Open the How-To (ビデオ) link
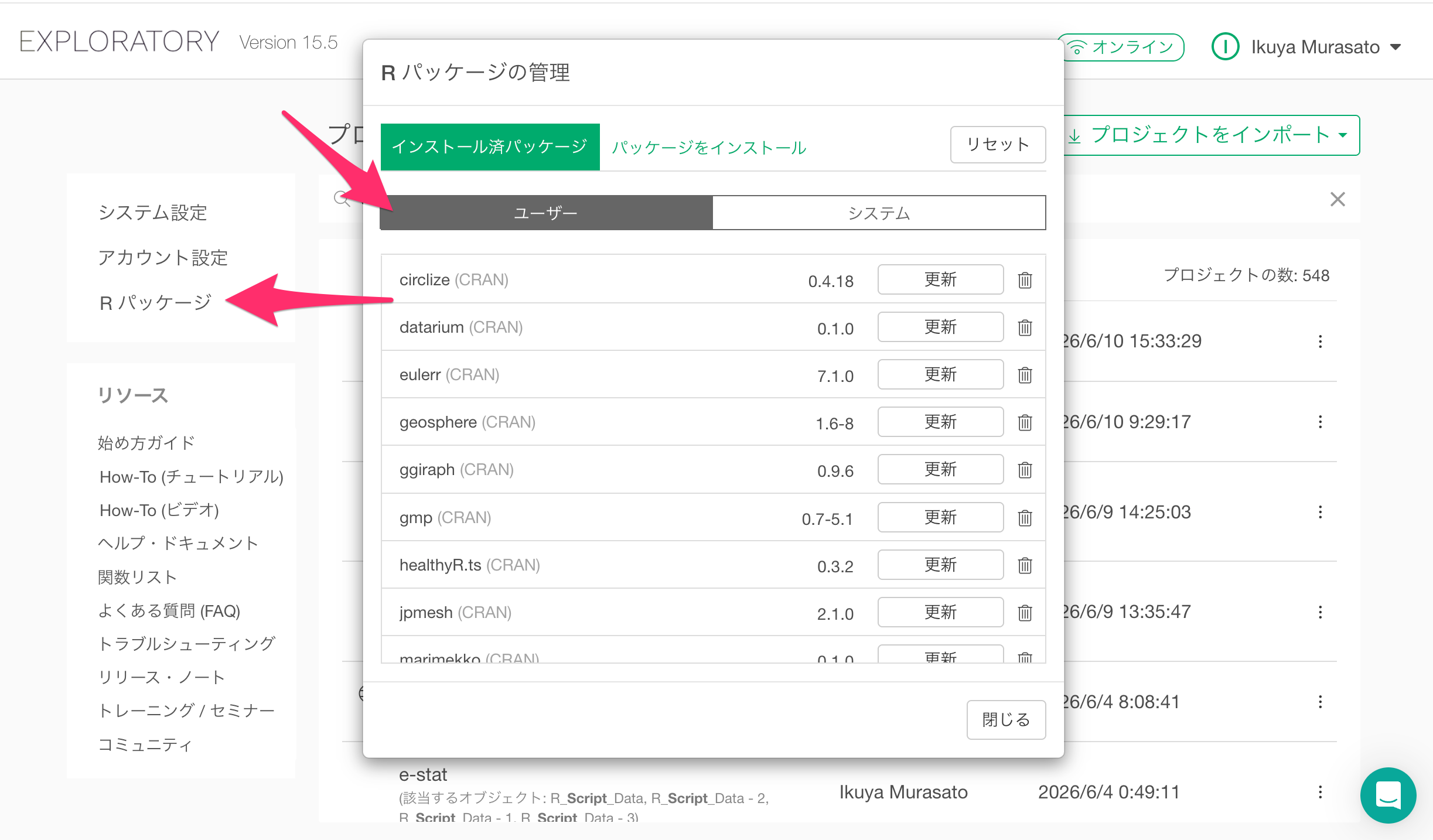 [x=159, y=510]
